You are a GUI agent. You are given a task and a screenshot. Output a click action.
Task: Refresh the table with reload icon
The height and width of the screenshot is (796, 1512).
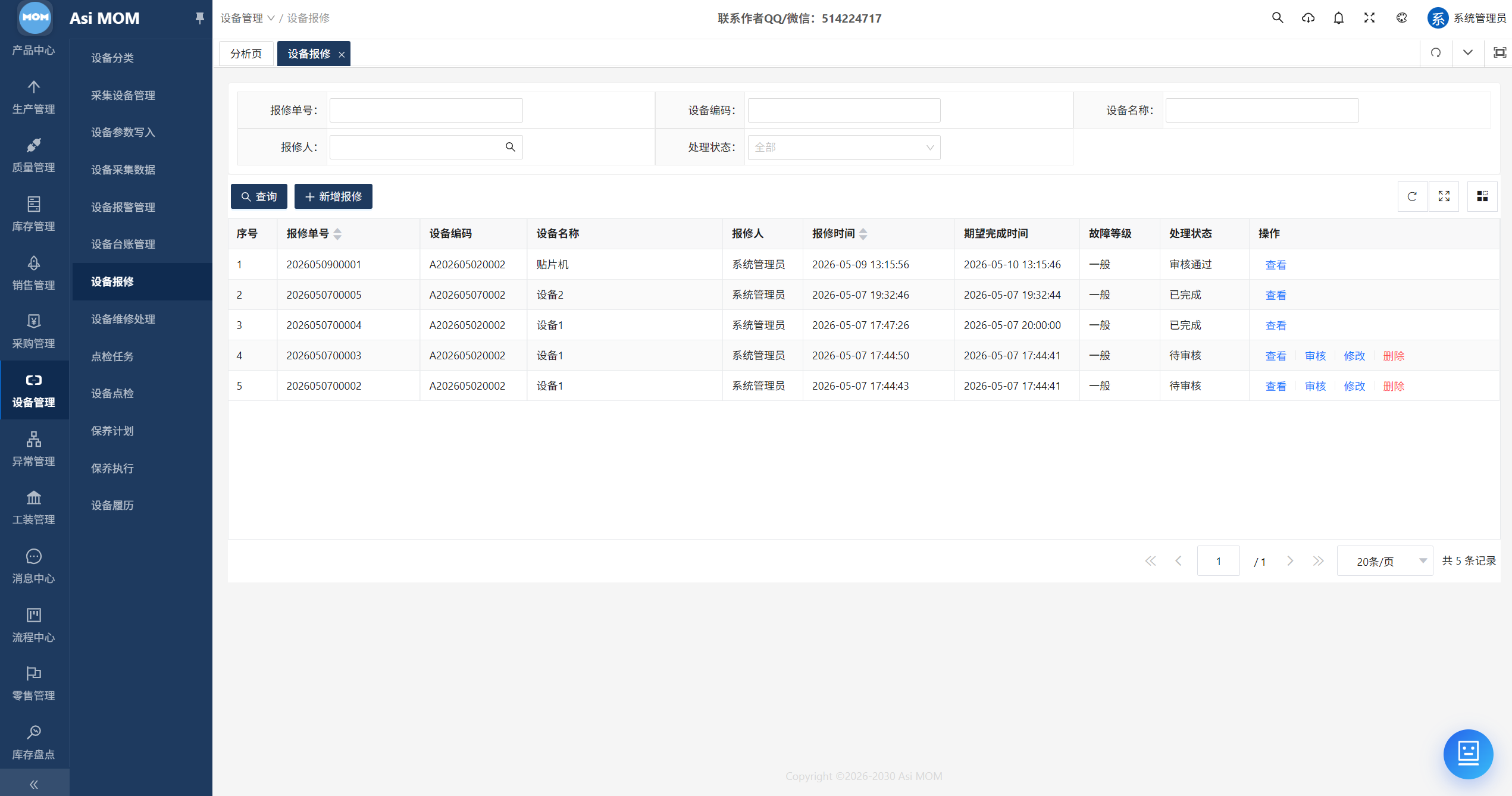point(1412,196)
